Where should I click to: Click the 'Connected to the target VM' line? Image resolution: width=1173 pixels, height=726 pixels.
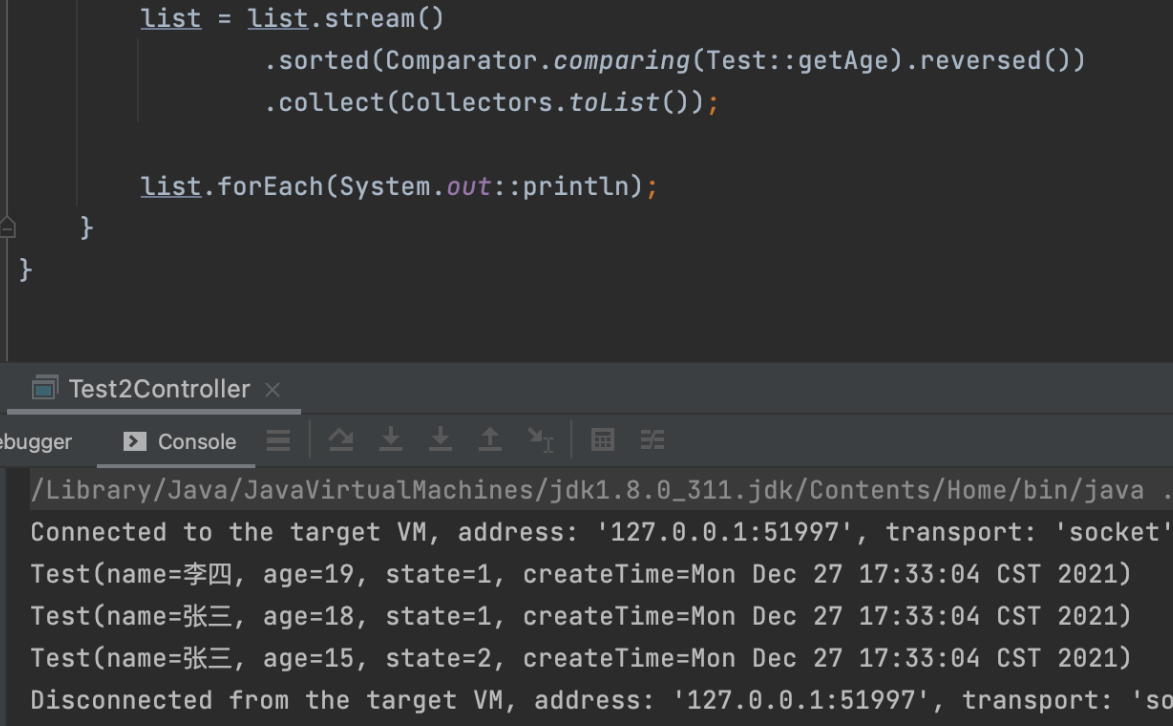(x=600, y=532)
